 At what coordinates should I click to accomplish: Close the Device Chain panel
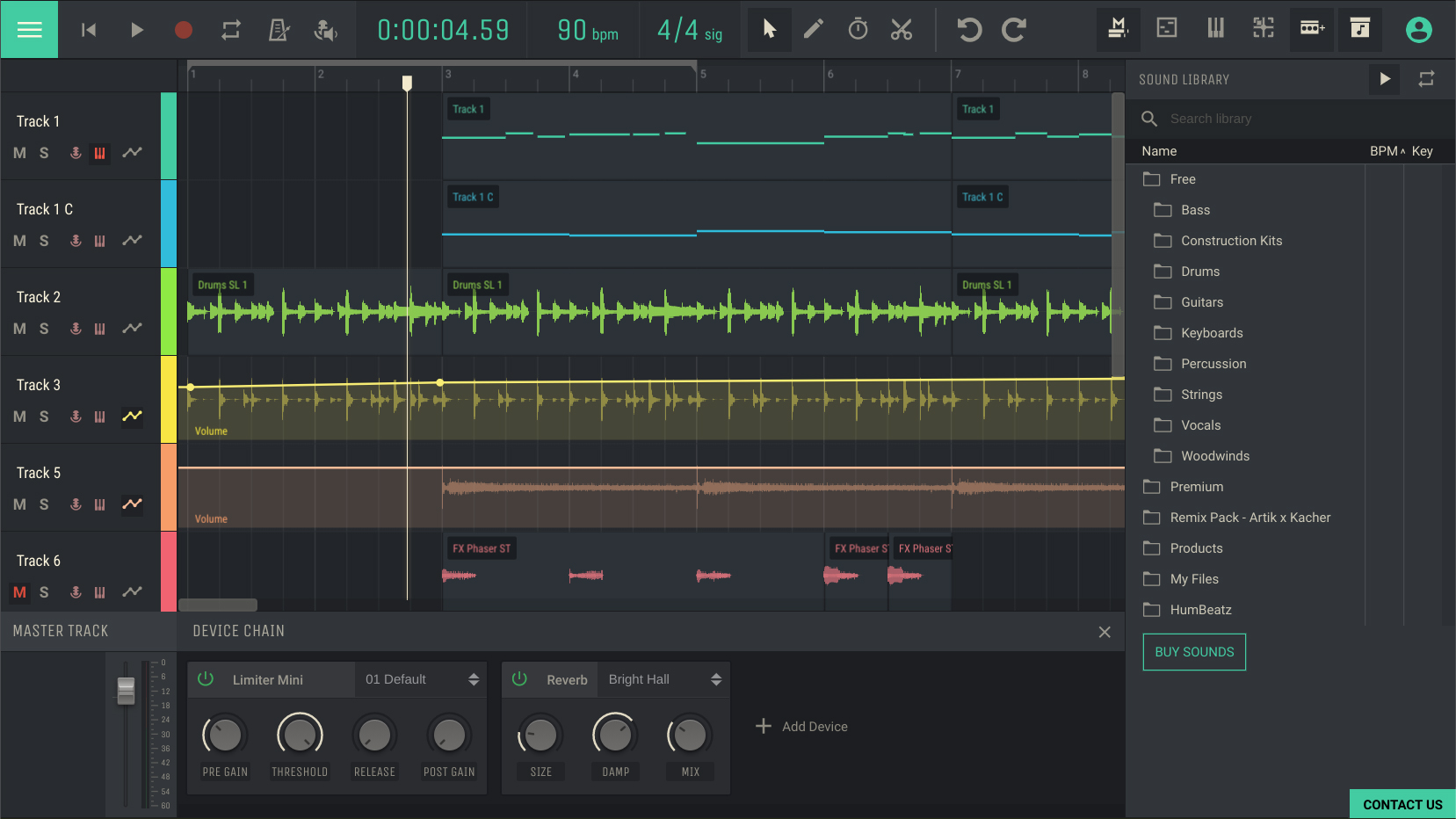coord(1105,632)
